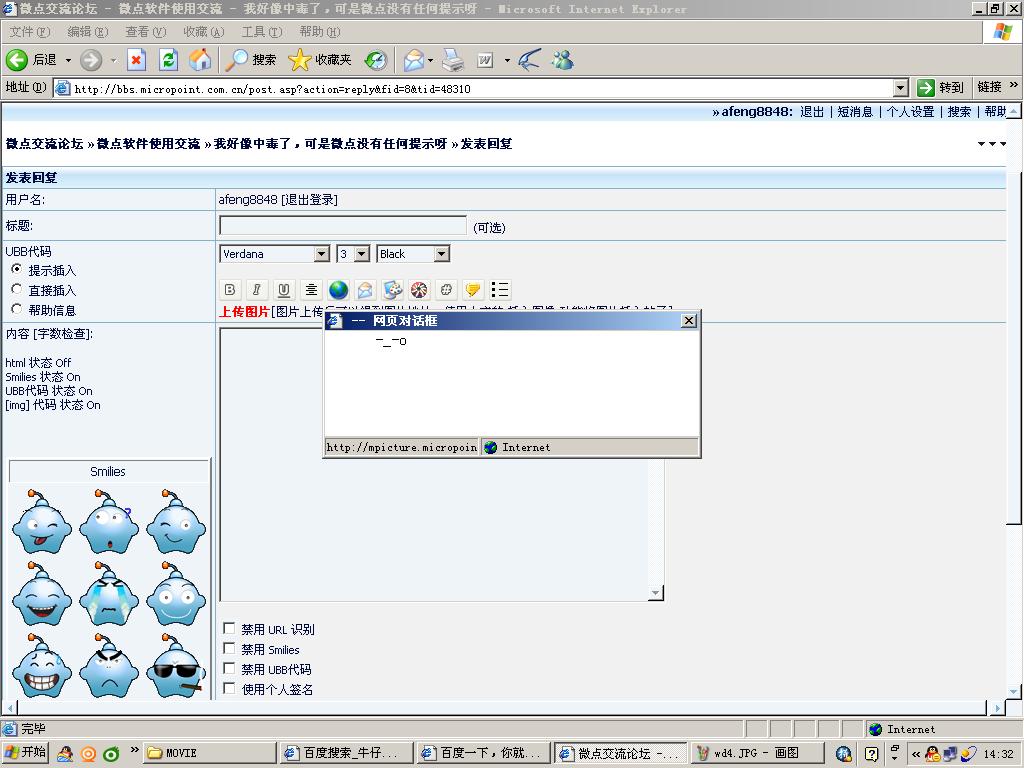The width and height of the screenshot is (1024, 768).
Task: Select the 提示插入 radio button
Action: pyautogui.click(x=16, y=269)
